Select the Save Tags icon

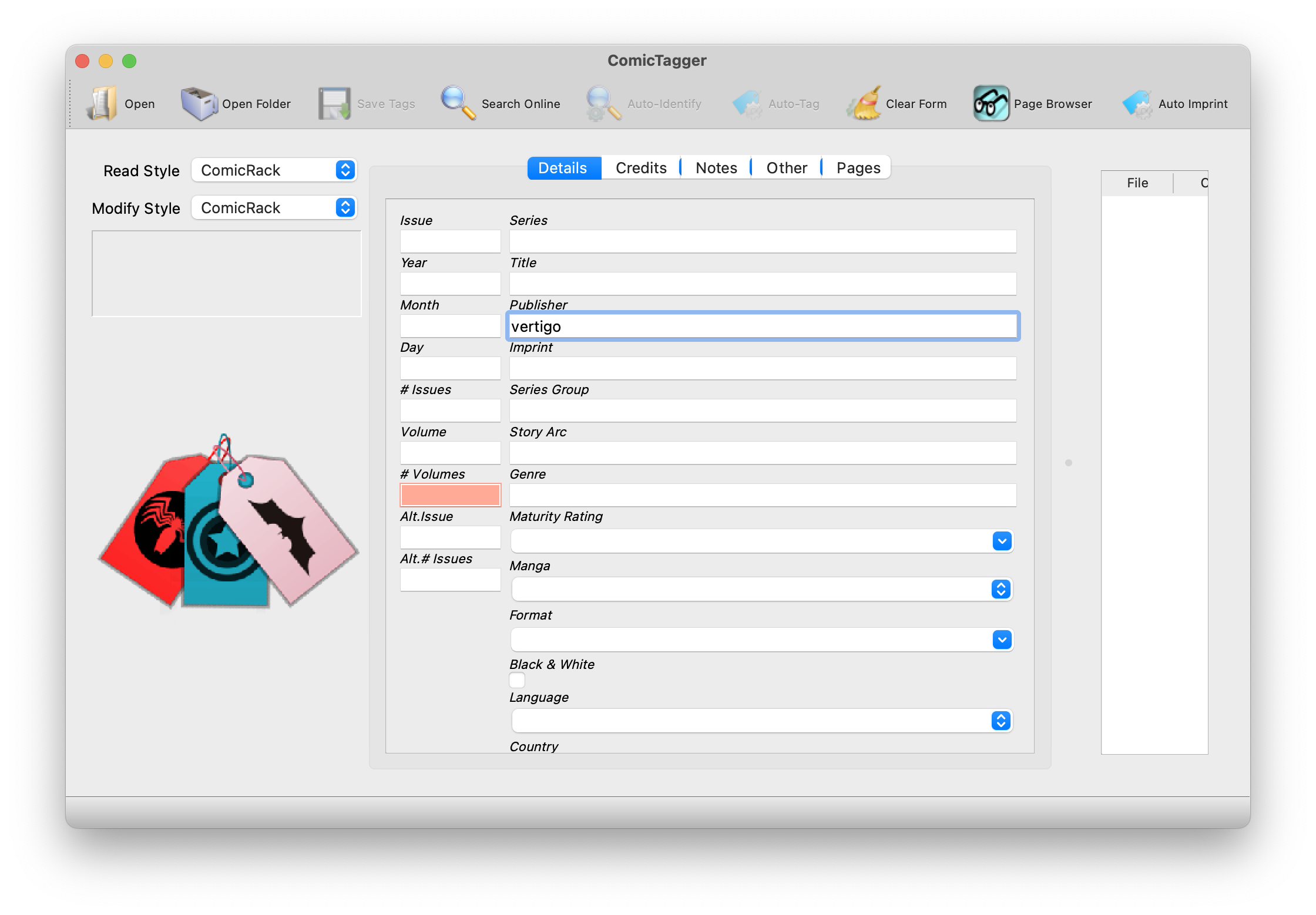click(x=367, y=103)
